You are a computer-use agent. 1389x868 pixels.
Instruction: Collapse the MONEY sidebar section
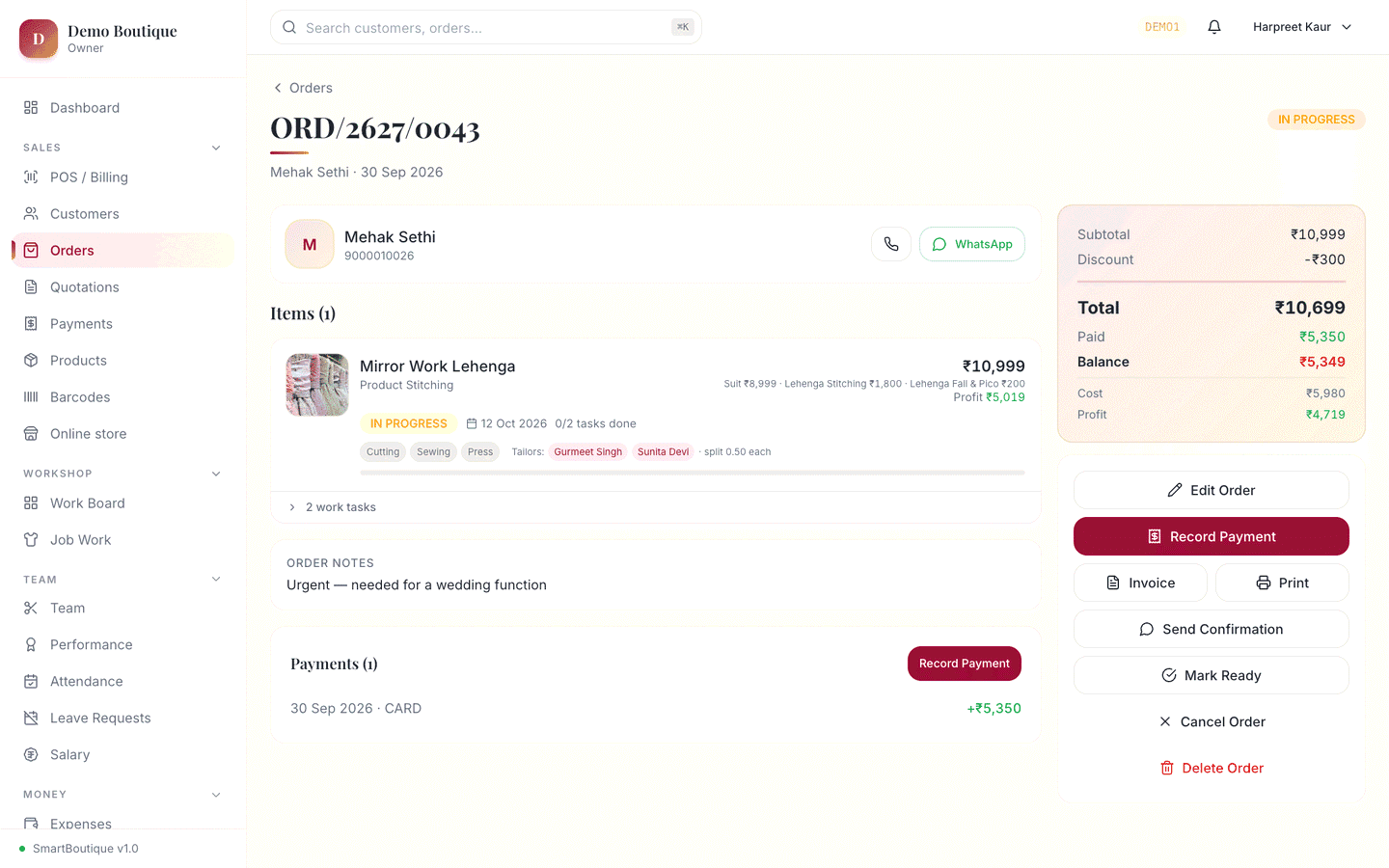(x=216, y=795)
